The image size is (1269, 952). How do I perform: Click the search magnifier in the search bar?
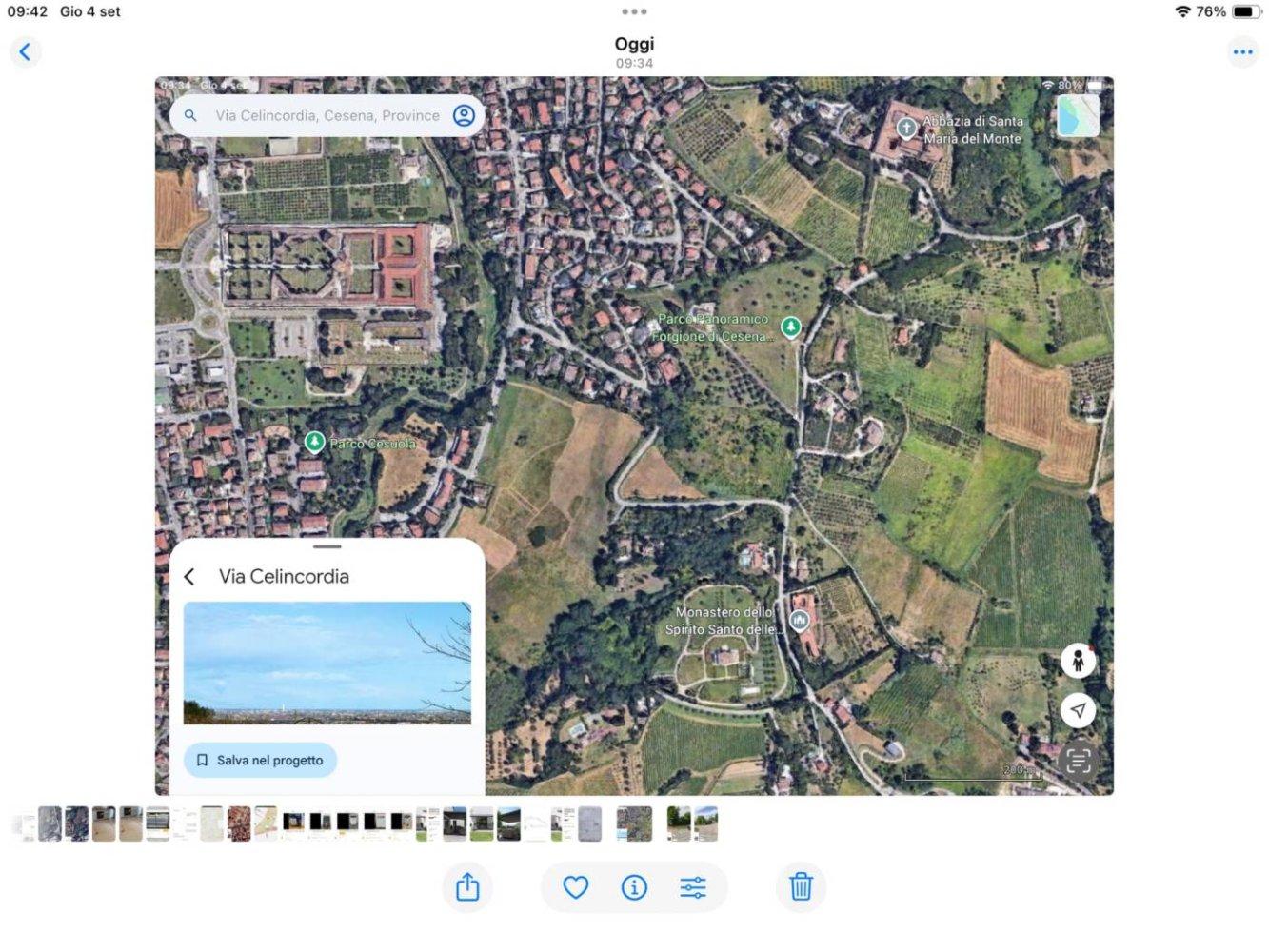[191, 115]
